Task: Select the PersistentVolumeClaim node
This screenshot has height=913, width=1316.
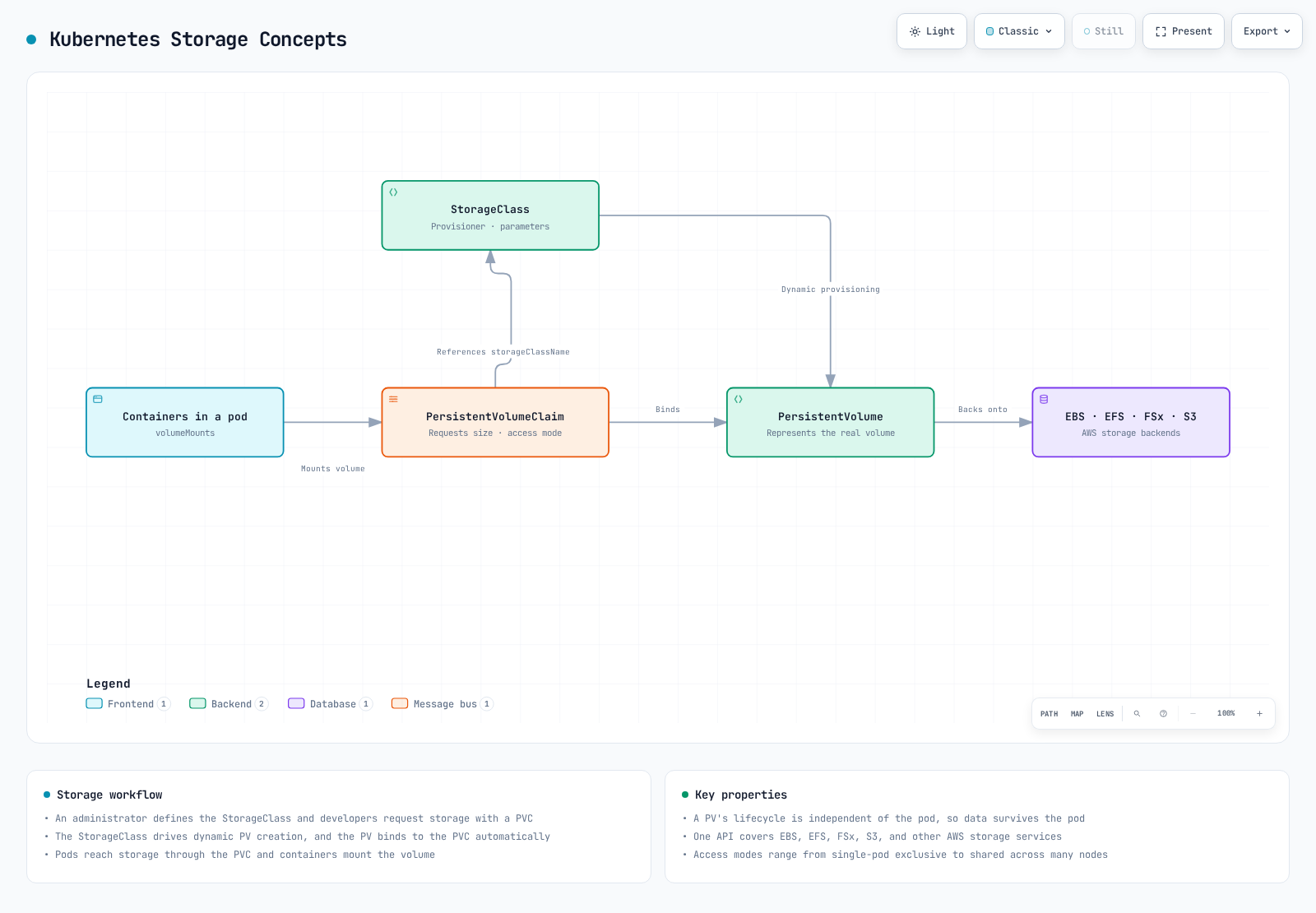Action: coord(495,423)
